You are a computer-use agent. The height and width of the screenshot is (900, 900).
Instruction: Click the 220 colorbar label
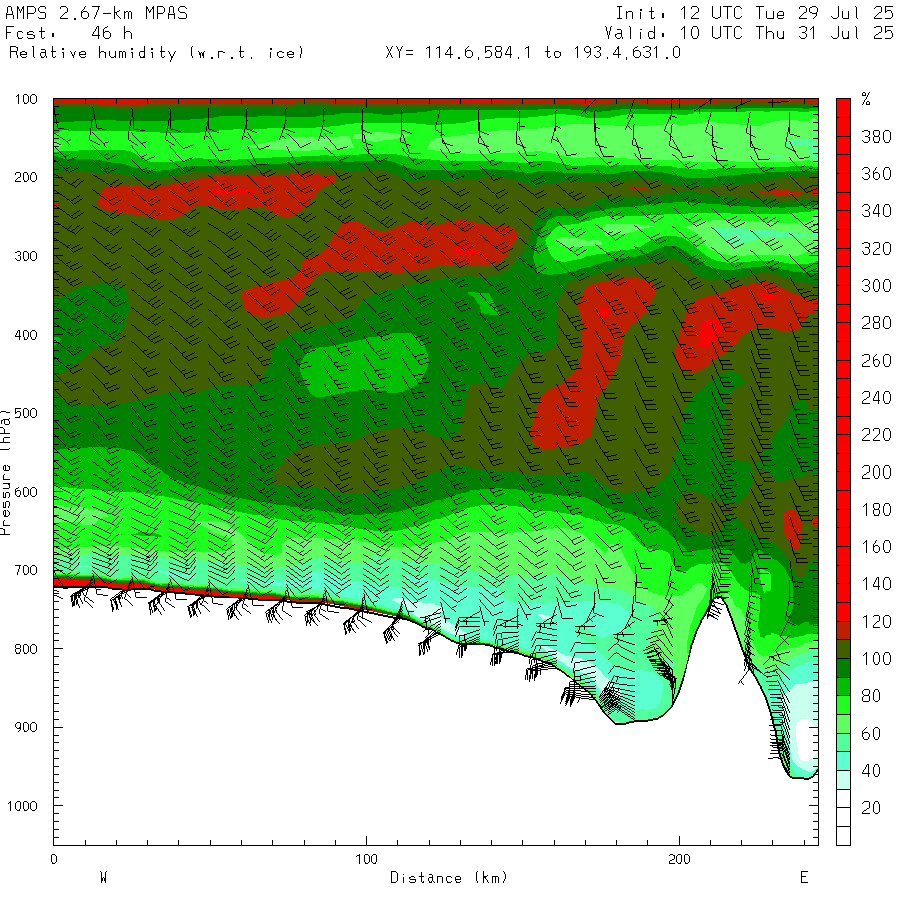coord(876,435)
